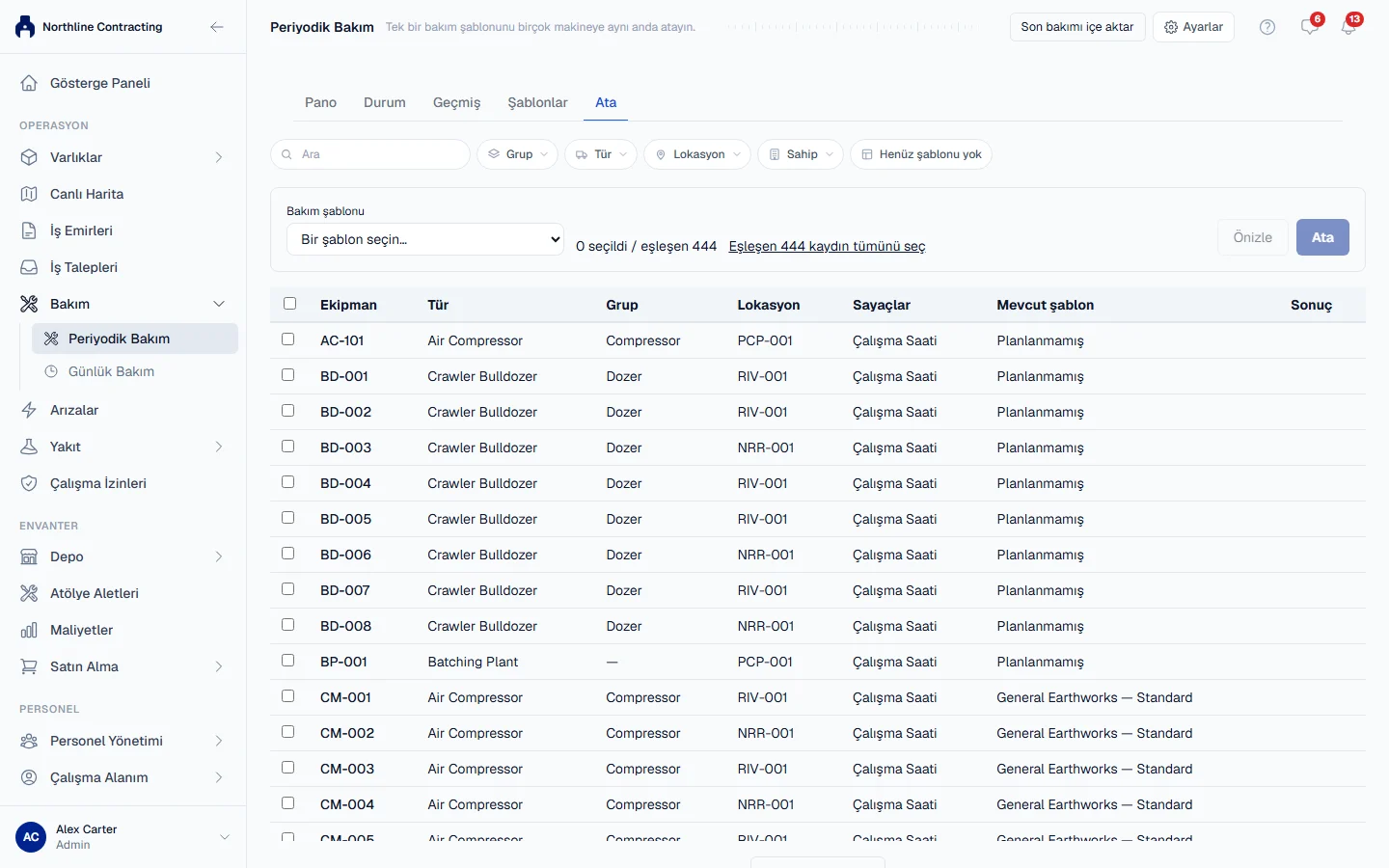
Task: Click the Son bakımı içe aktar button
Action: click(1077, 27)
